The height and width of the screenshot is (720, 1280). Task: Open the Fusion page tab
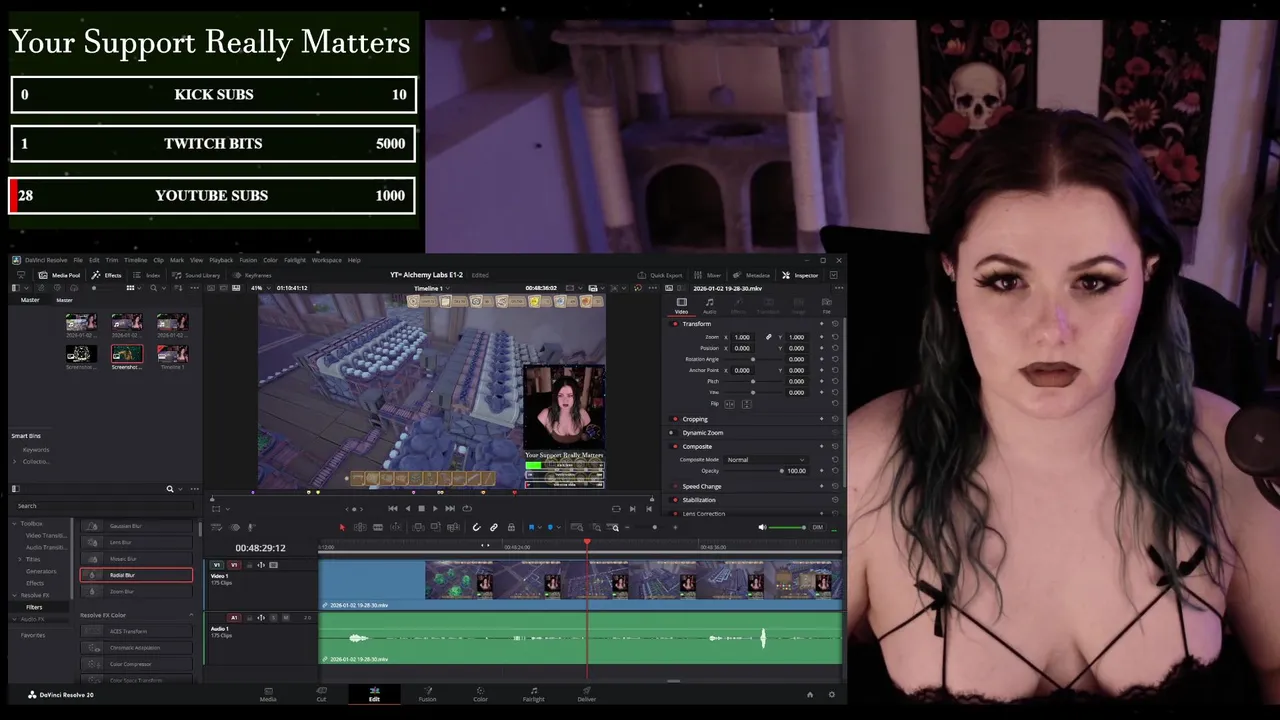pyautogui.click(x=427, y=694)
